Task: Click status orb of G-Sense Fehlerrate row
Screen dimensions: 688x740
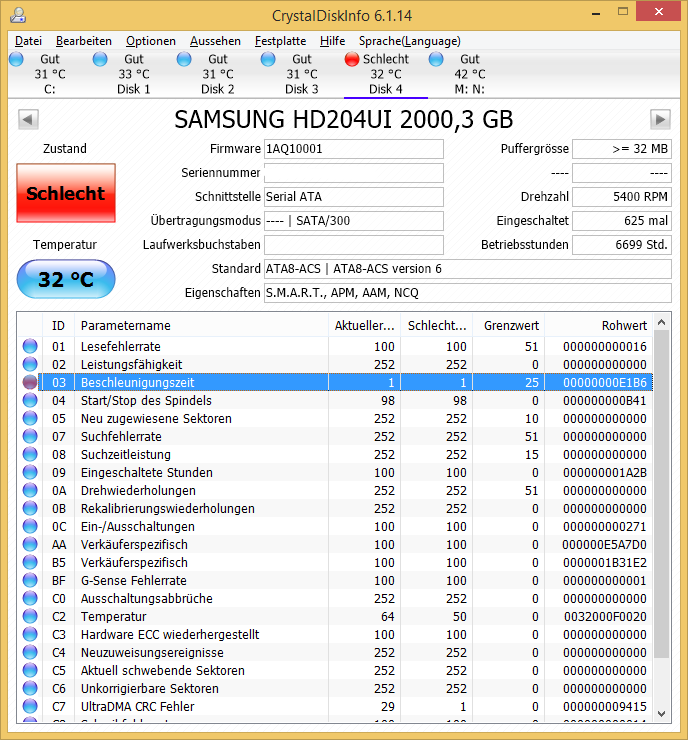Action: click(30, 580)
